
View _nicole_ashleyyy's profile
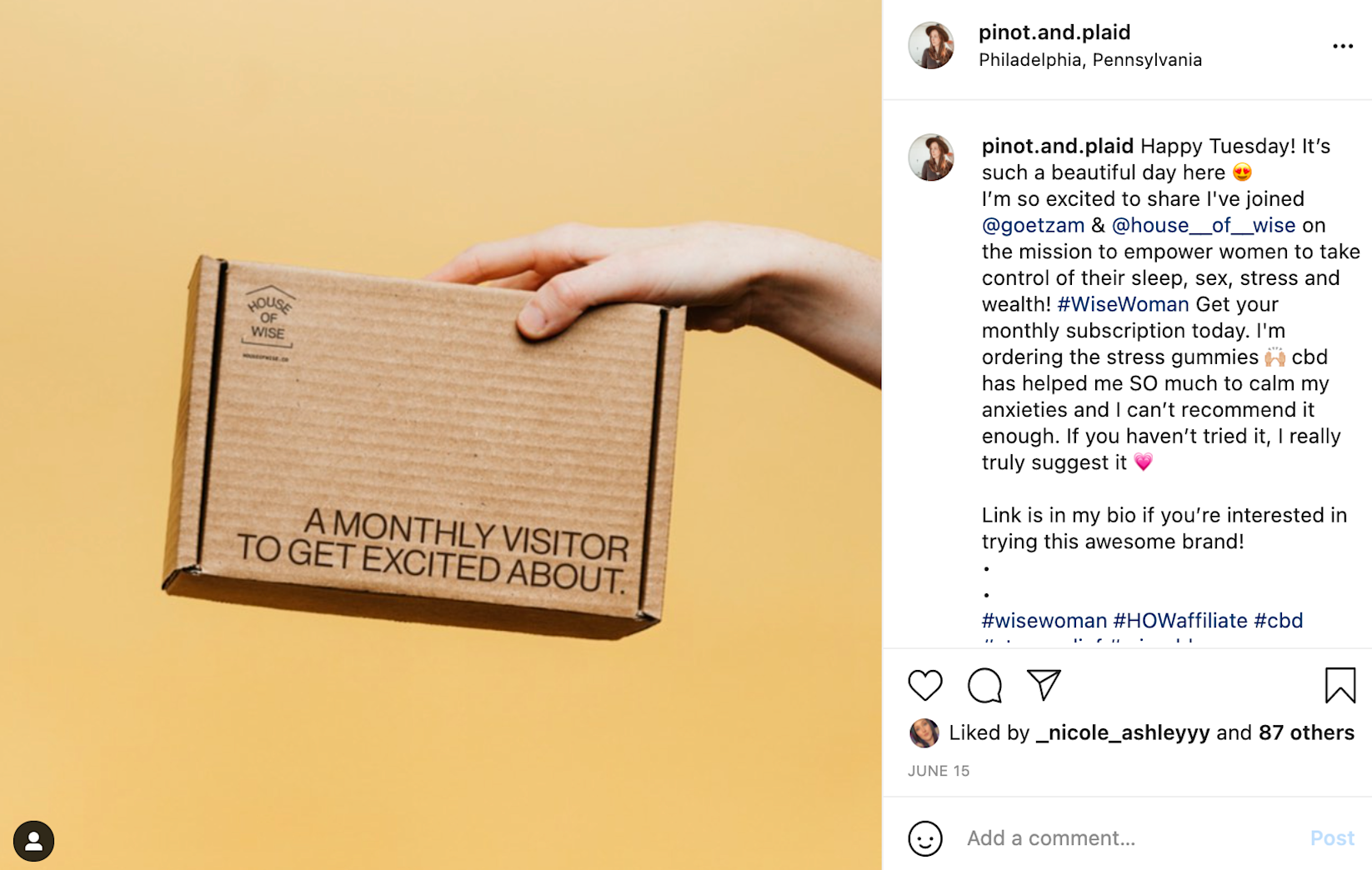coord(1122,732)
